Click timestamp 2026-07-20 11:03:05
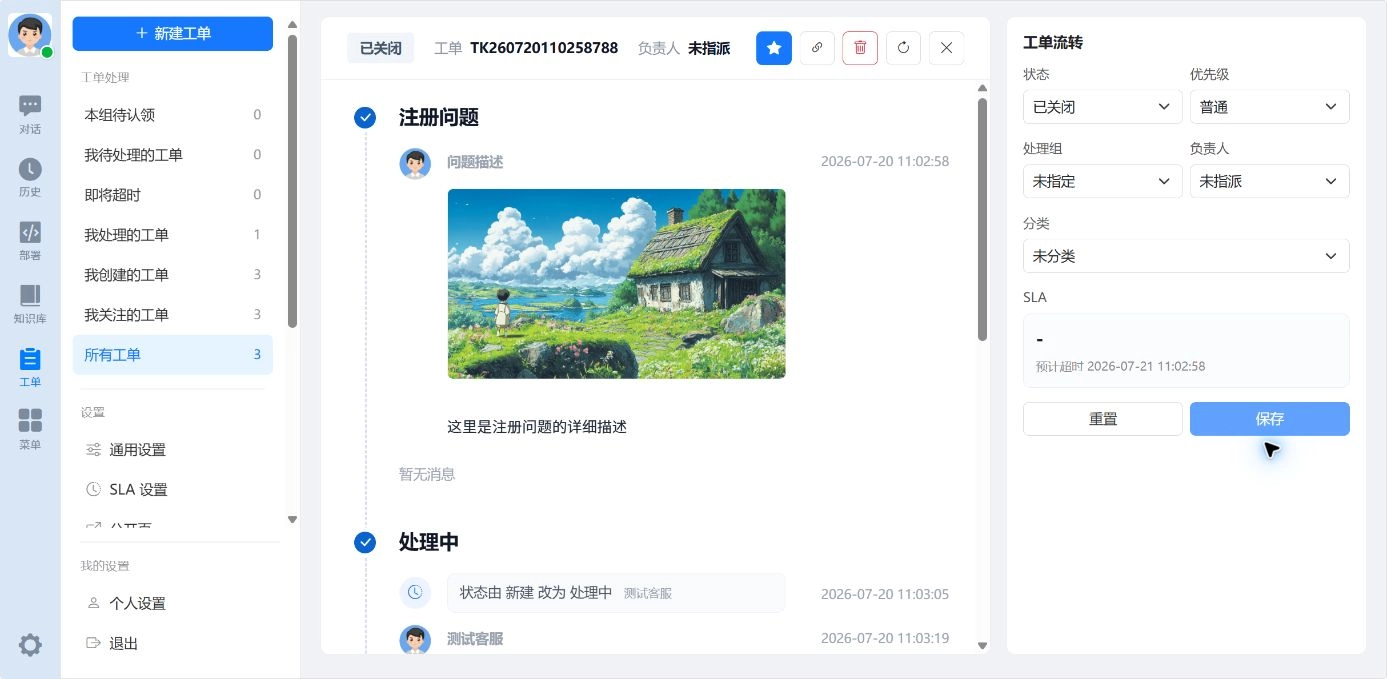The height and width of the screenshot is (679, 1387). [885, 594]
